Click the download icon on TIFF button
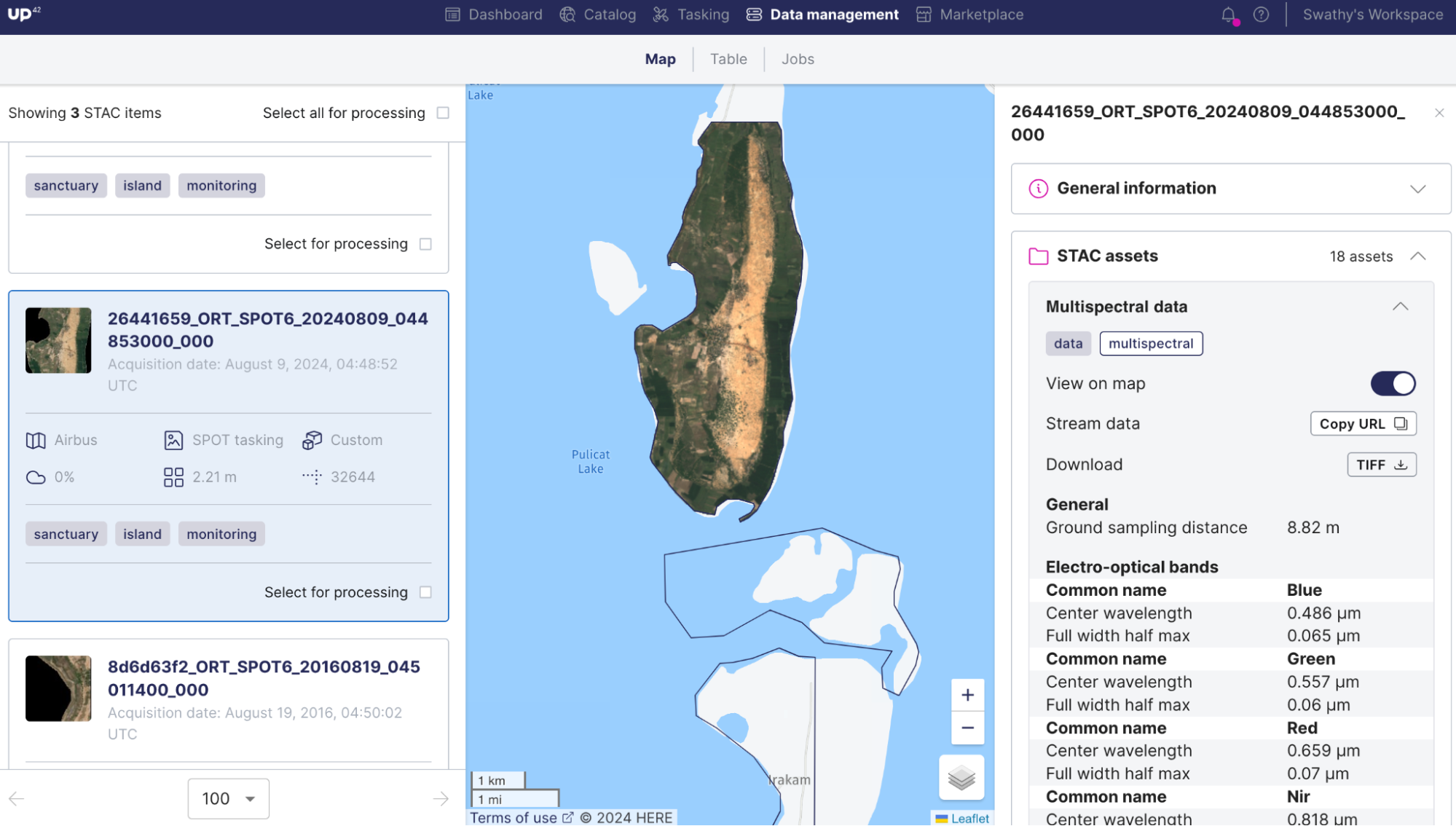This screenshot has width=1456, height=826. click(1401, 465)
